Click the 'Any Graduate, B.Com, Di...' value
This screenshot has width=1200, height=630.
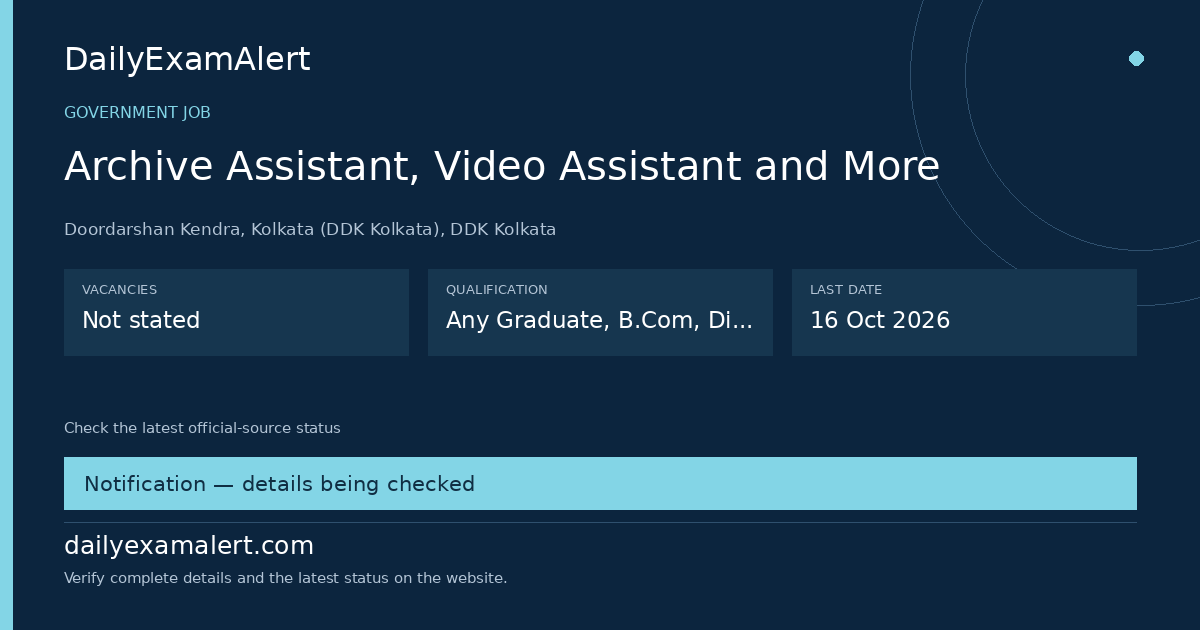[x=599, y=321]
